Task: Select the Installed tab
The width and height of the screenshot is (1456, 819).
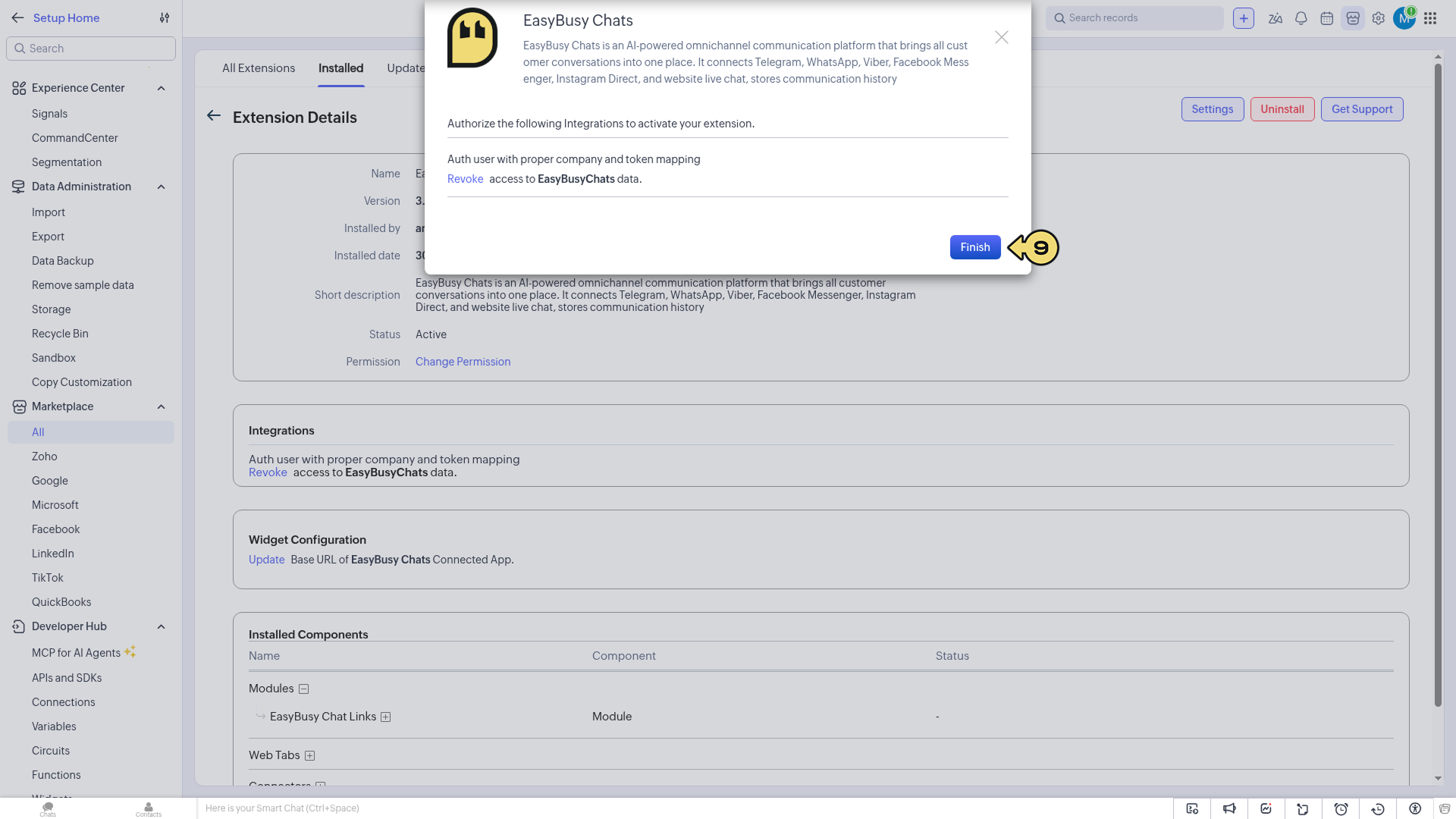Action: [340, 68]
